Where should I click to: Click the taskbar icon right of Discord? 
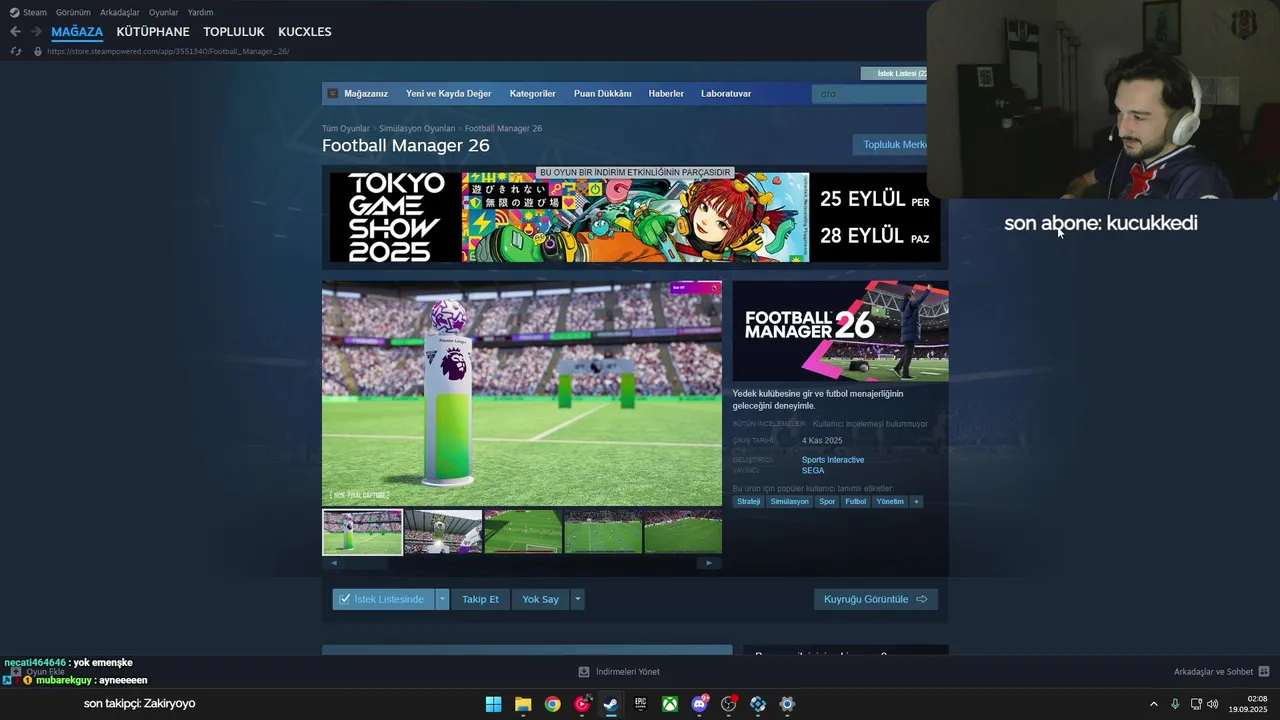[x=729, y=704]
